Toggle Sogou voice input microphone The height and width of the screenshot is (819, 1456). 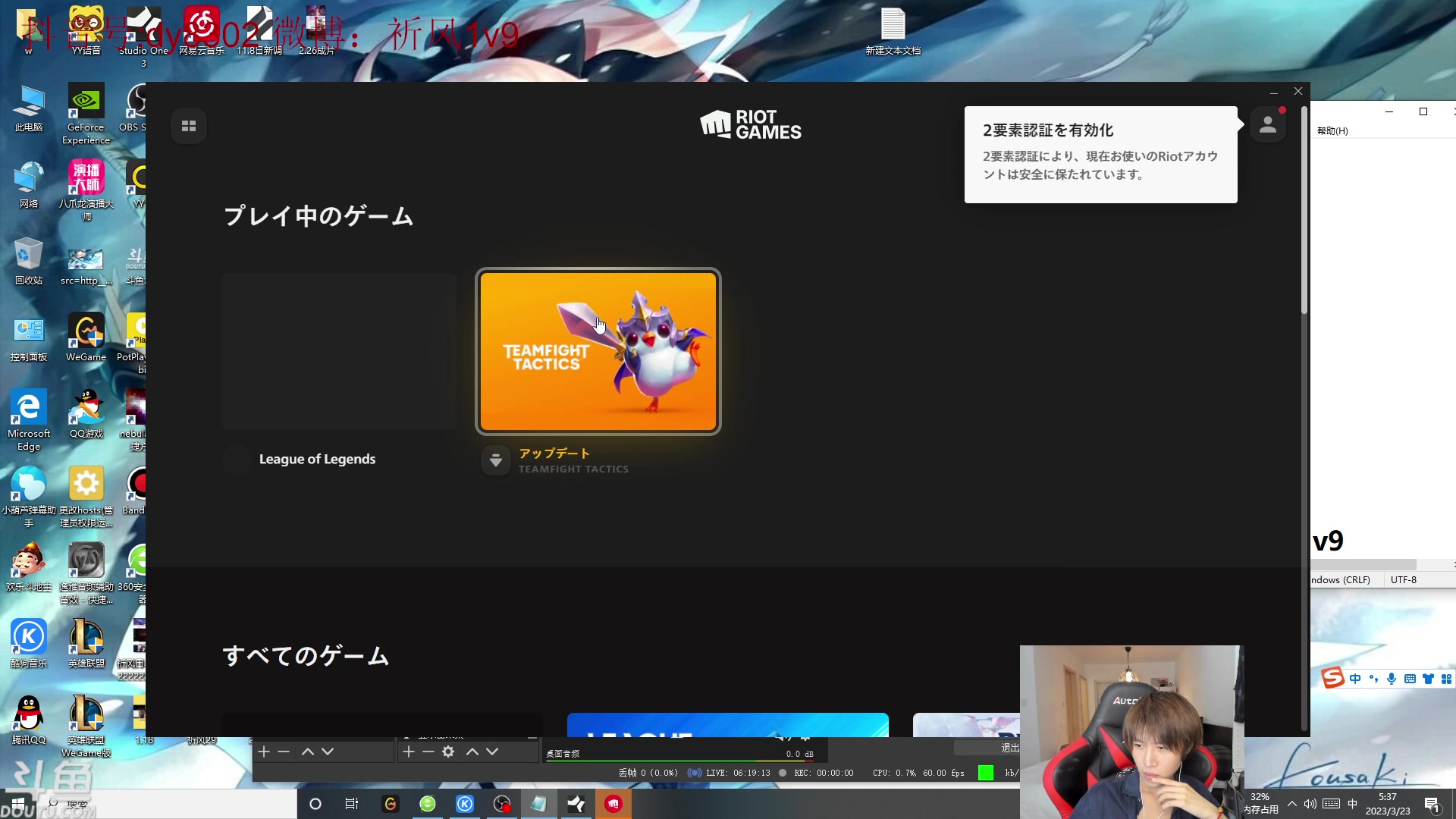pyautogui.click(x=1392, y=679)
